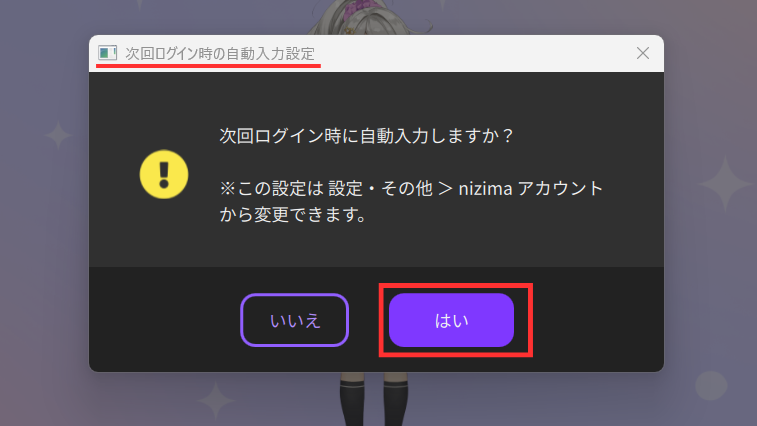This screenshot has height=426, width=757.
Task: Click the > arrow symbol in the note
Action: click(446, 188)
